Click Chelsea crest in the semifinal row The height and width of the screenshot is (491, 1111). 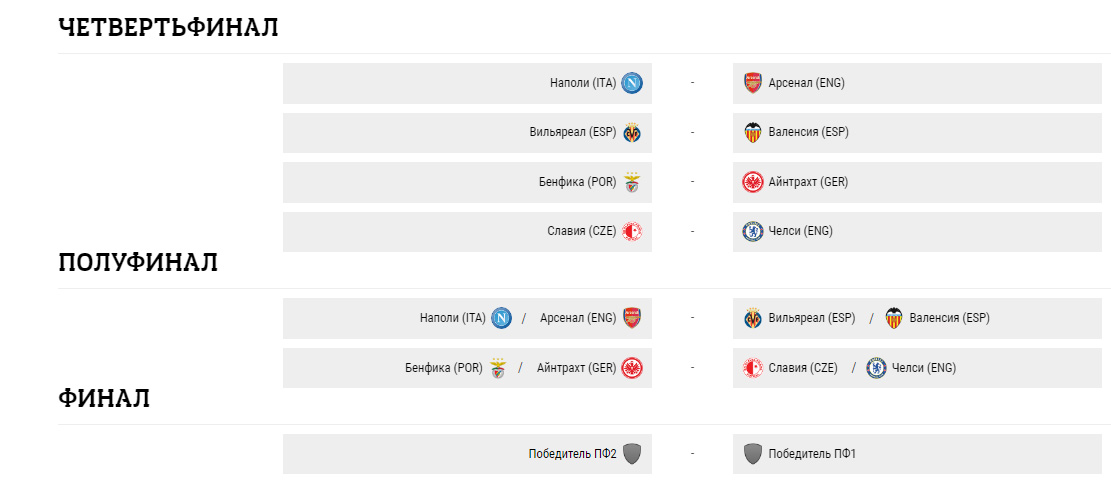[x=877, y=368]
